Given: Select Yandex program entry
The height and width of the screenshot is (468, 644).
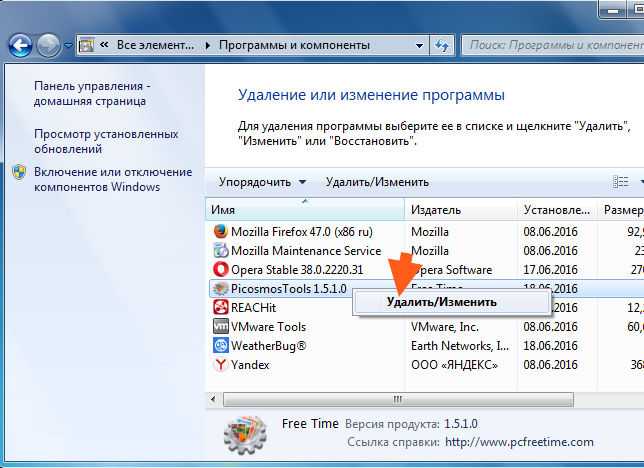Looking at the screenshot, I should coord(425,365).
